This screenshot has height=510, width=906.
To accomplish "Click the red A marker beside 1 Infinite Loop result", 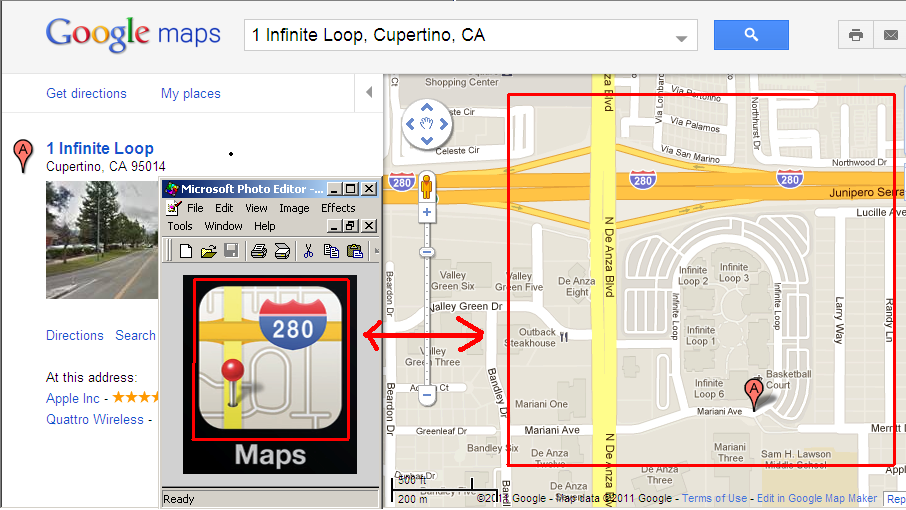I will (23, 155).
